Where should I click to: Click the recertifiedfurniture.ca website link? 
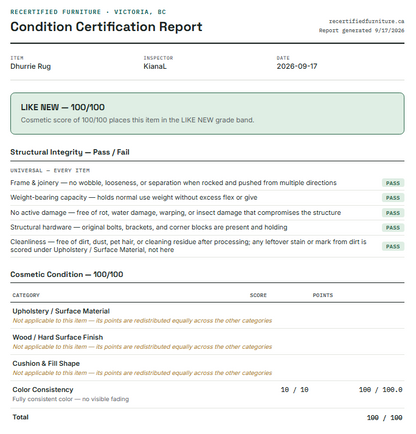[366, 21]
